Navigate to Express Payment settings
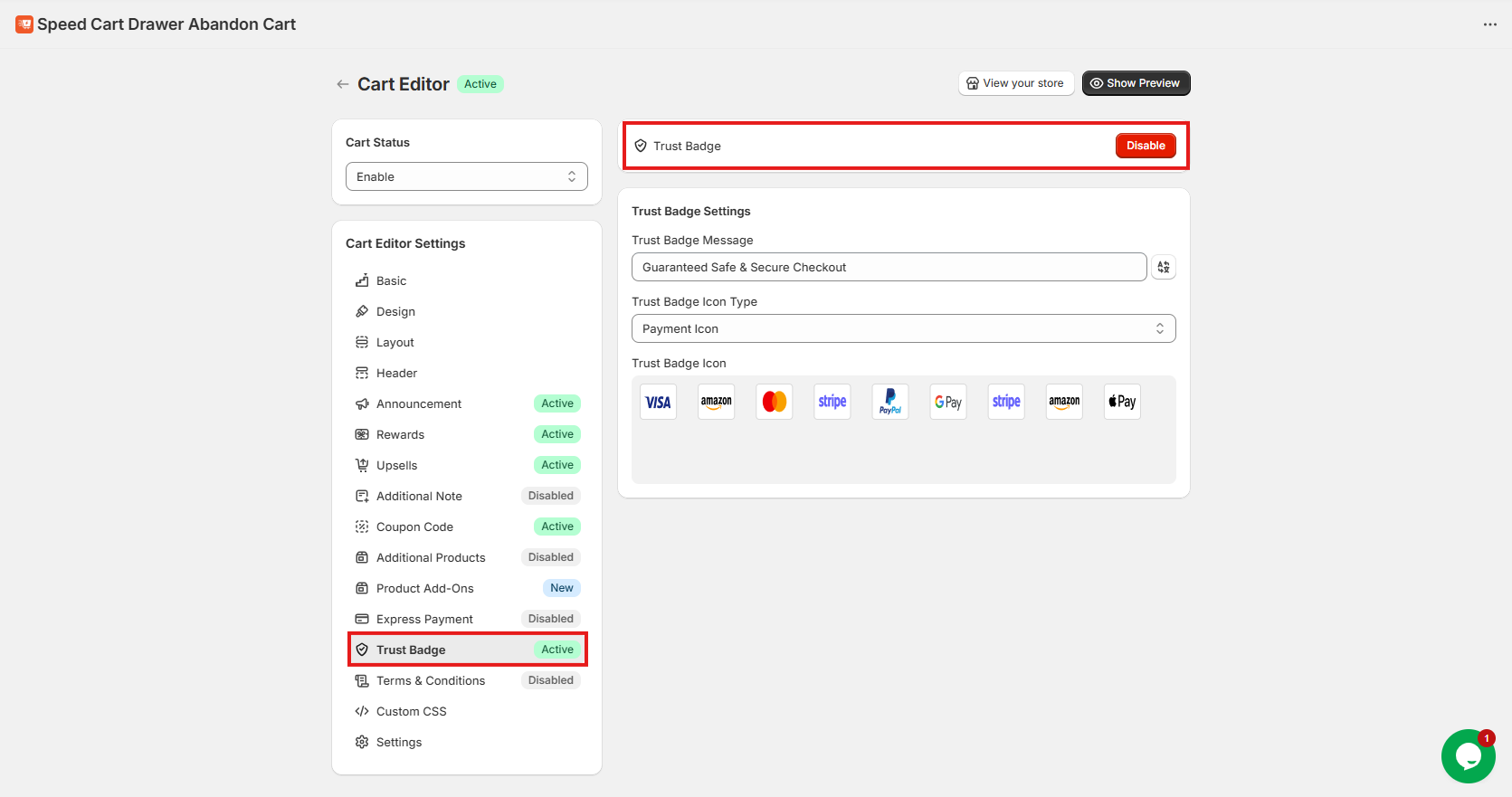Screen dimensions: 1512x797 (424, 619)
